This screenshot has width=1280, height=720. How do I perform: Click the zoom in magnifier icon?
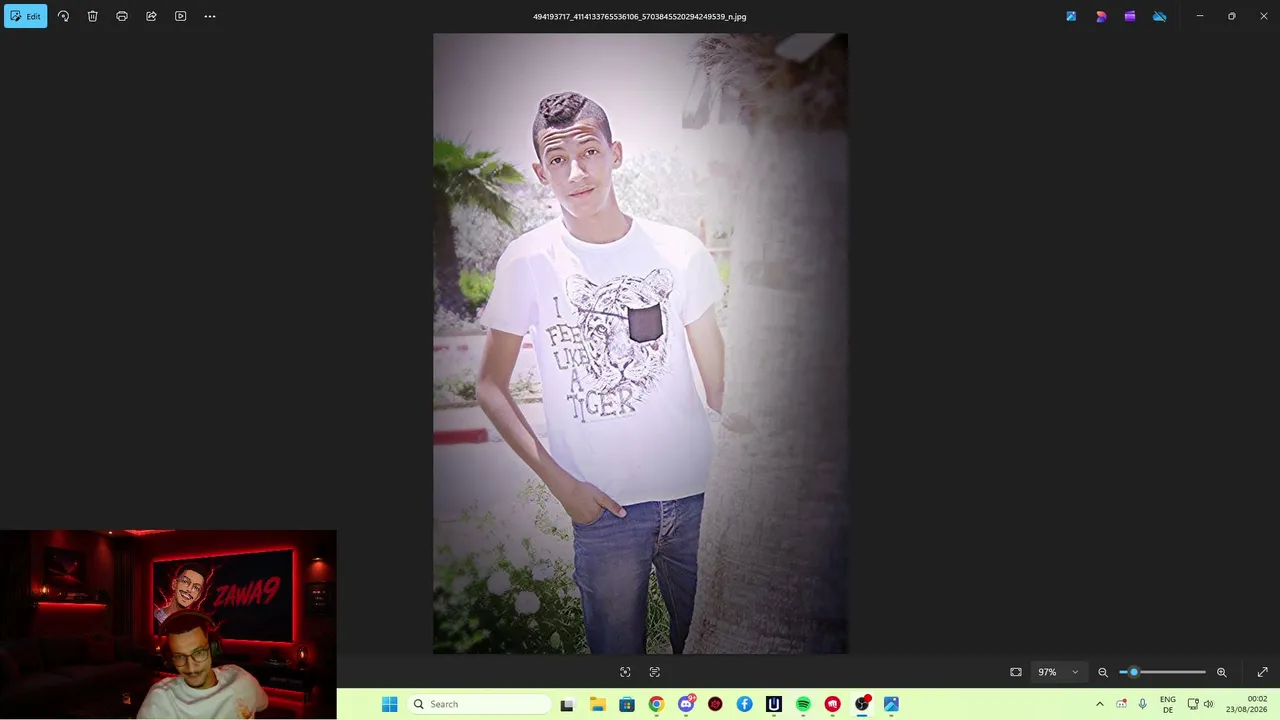coord(1221,672)
